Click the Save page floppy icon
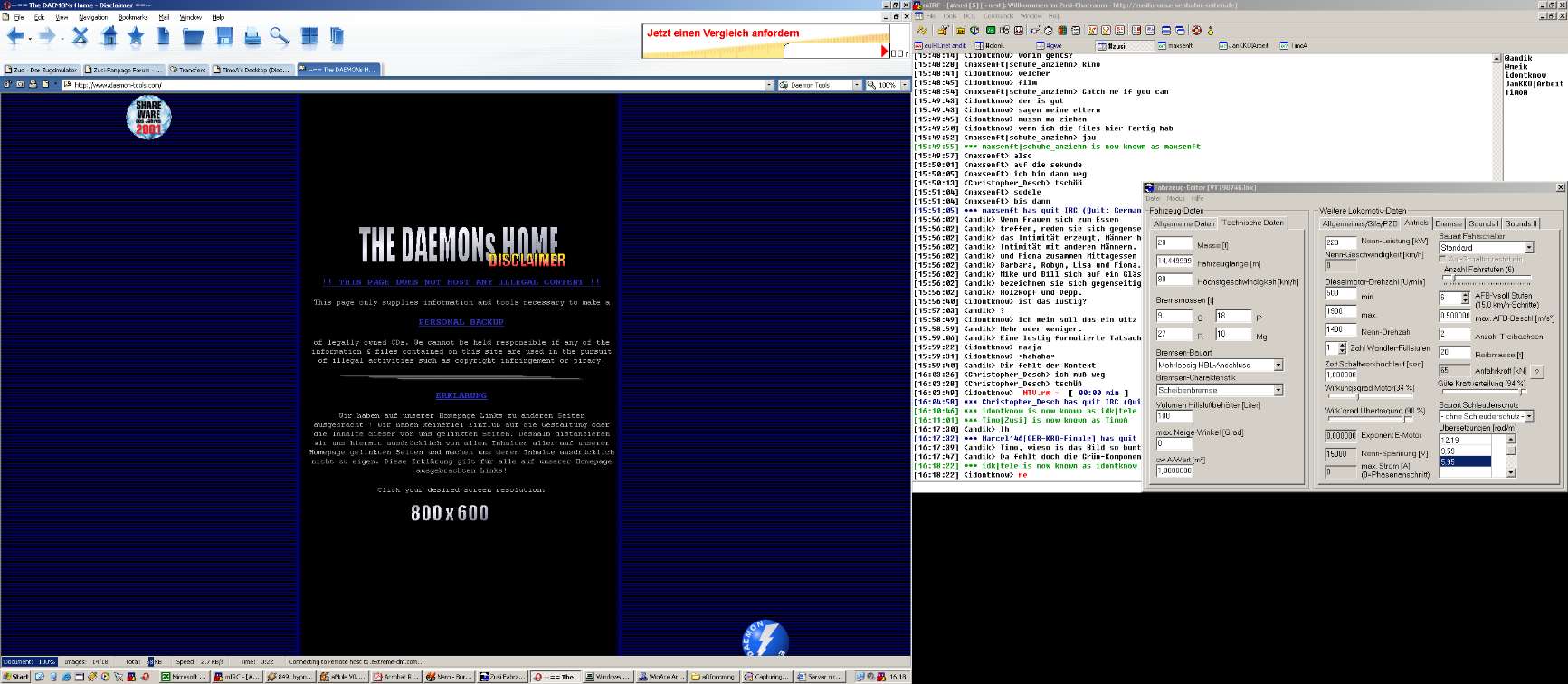This screenshot has width=1568, height=684. pos(224,36)
